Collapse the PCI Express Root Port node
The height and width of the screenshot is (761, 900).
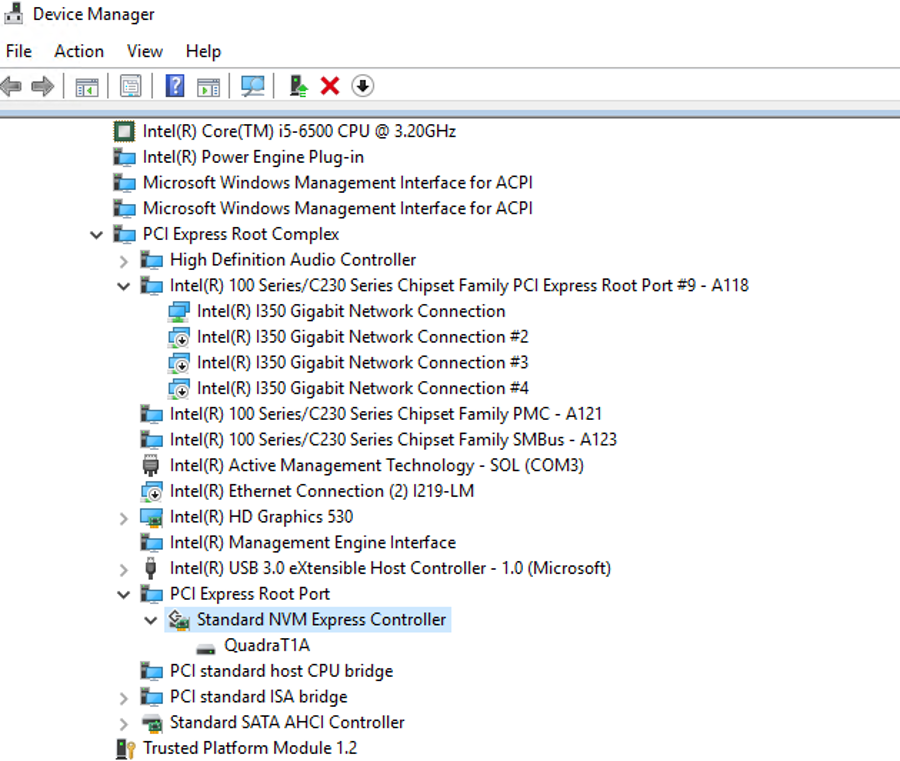tap(123, 595)
